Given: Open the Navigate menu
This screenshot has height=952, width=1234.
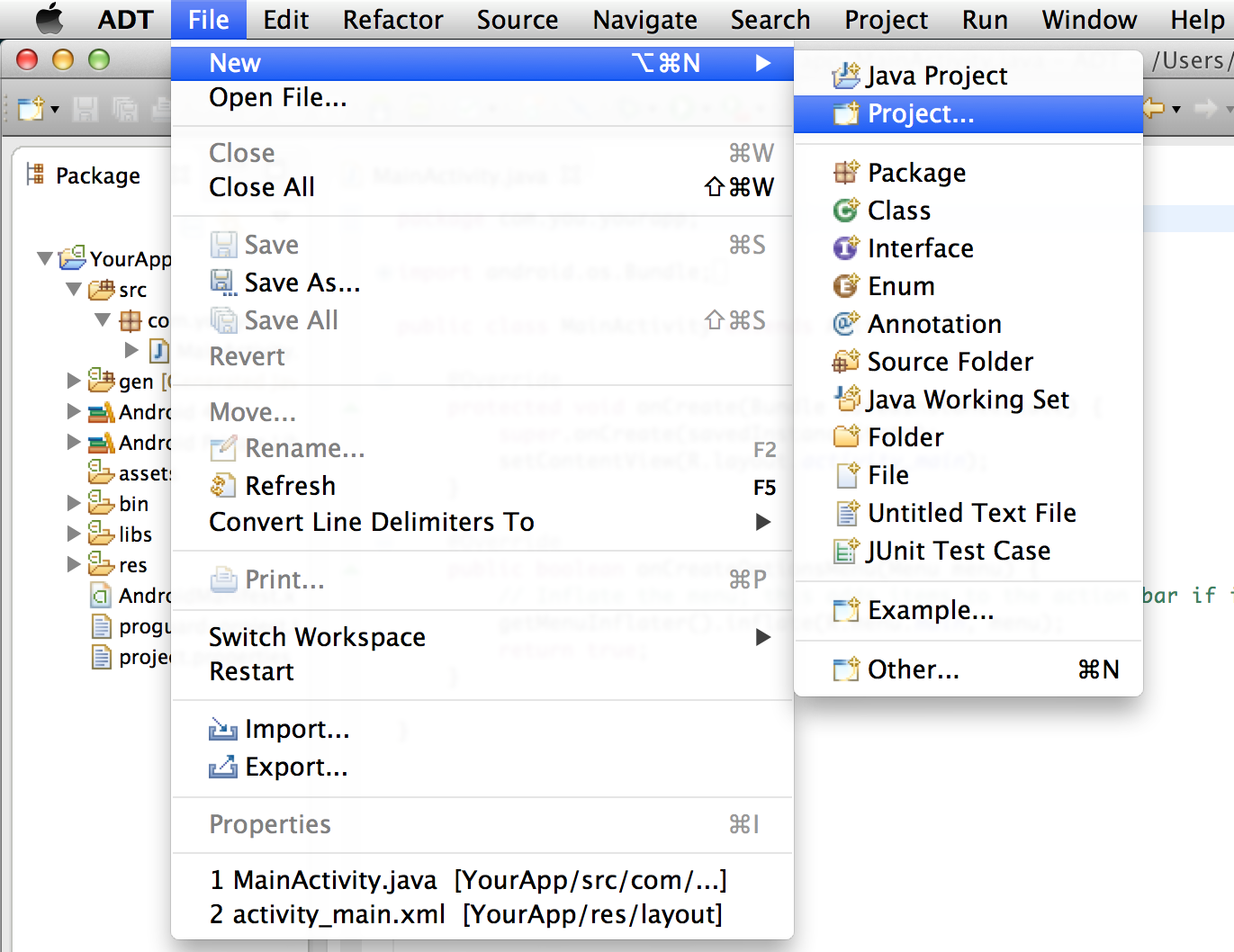Looking at the screenshot, I should pyautogui.click(x=644, y=19).
